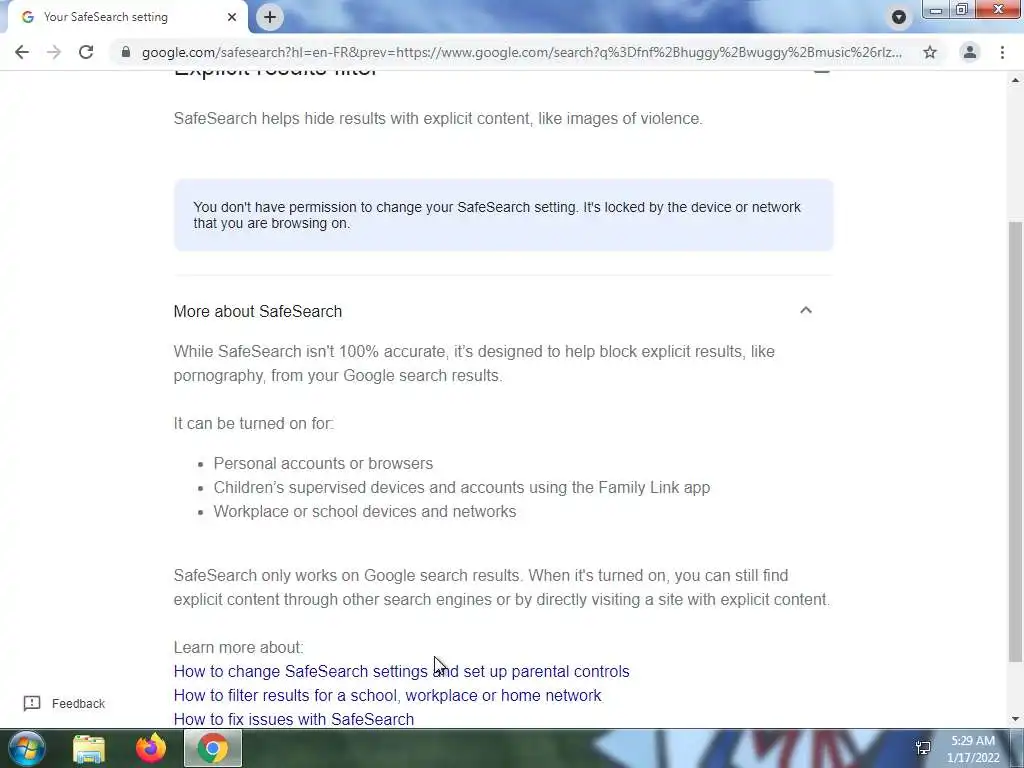Screen dimensions: 1024x768
Task: Open How to fix issues with SafeSearch link
Action: (294, 719)
